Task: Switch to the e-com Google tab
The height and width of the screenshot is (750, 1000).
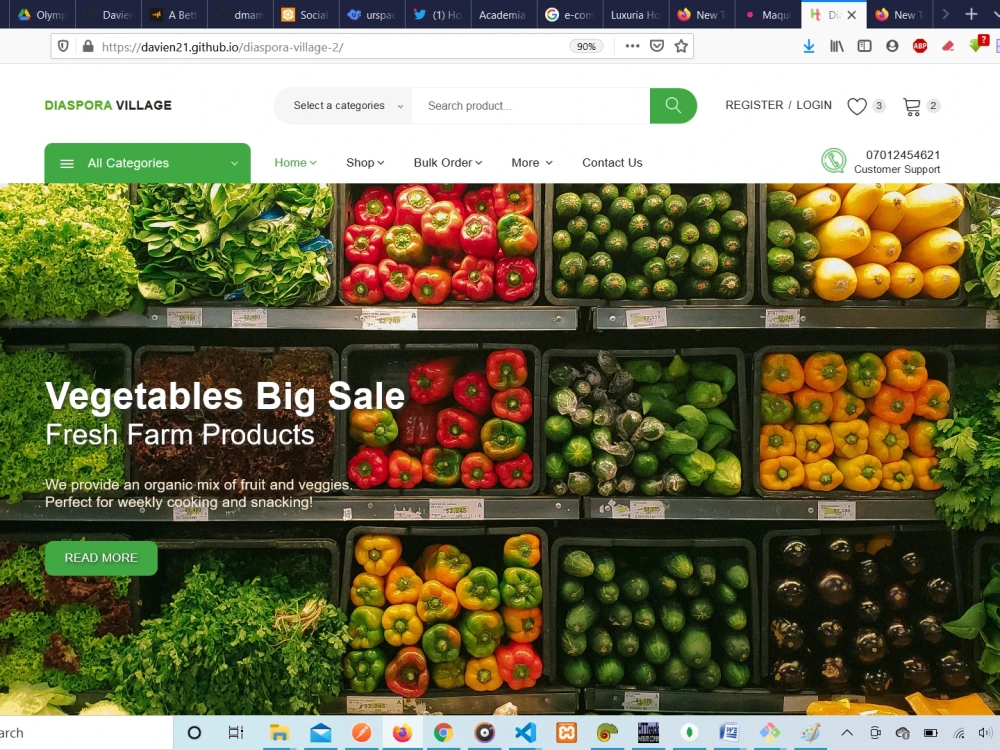Action: (x=570, y=14)
